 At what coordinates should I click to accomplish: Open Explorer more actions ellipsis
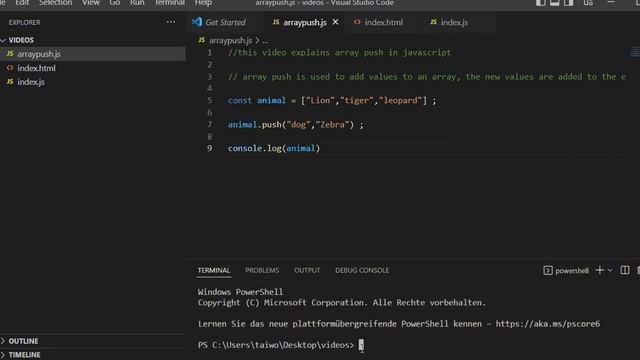[171, 22]
